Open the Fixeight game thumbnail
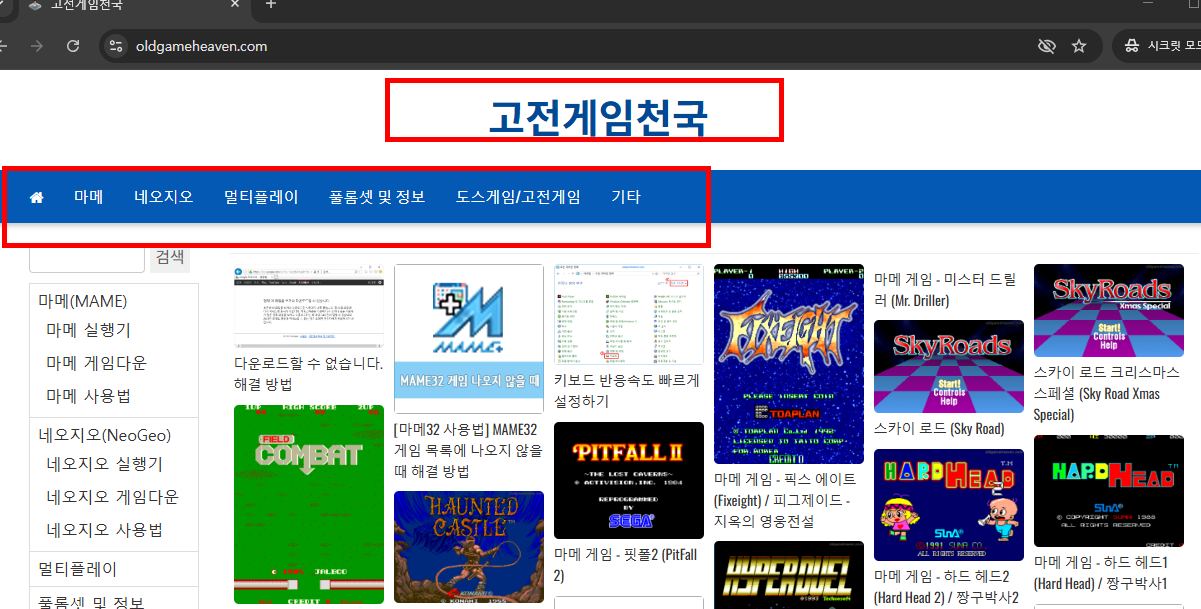The image size is (1201, 609). point(788,364)
